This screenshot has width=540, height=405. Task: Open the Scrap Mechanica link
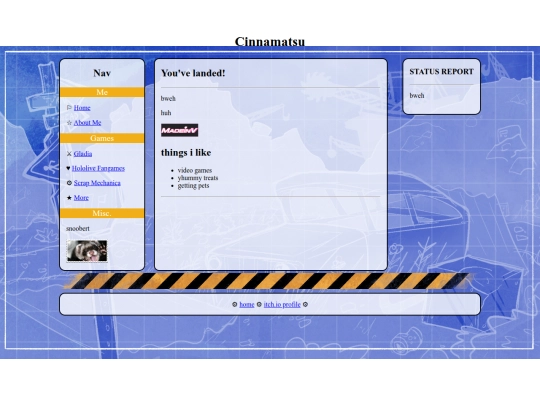97,183
